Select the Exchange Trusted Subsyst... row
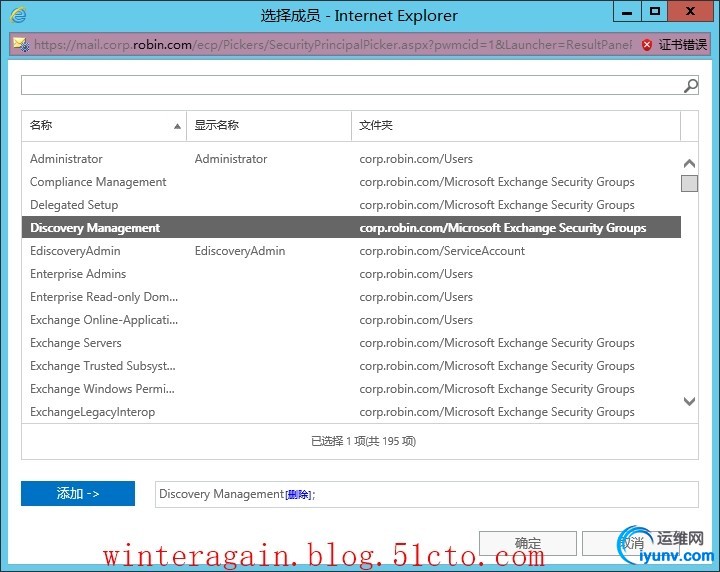Image resolution: width=720 pixels, height=572 pixels. pos(351,365)
